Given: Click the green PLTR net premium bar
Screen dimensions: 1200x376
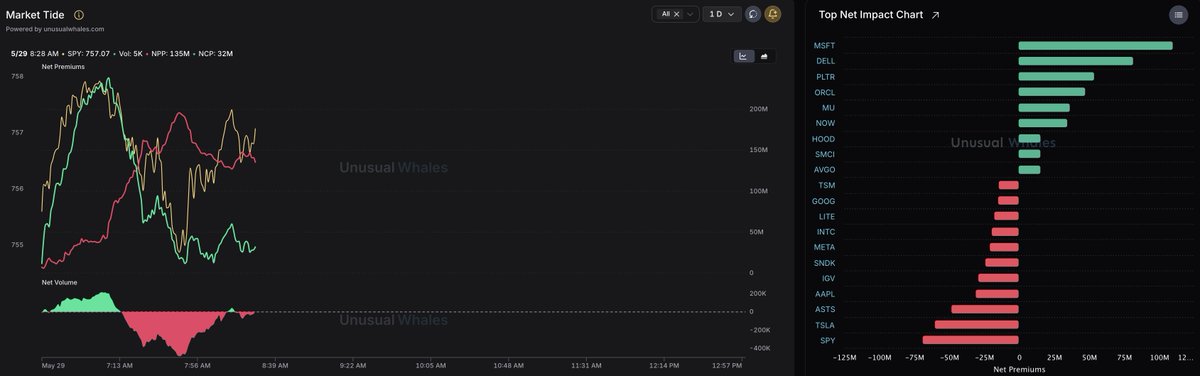Looking at the screenshot, I should 1056,77.
